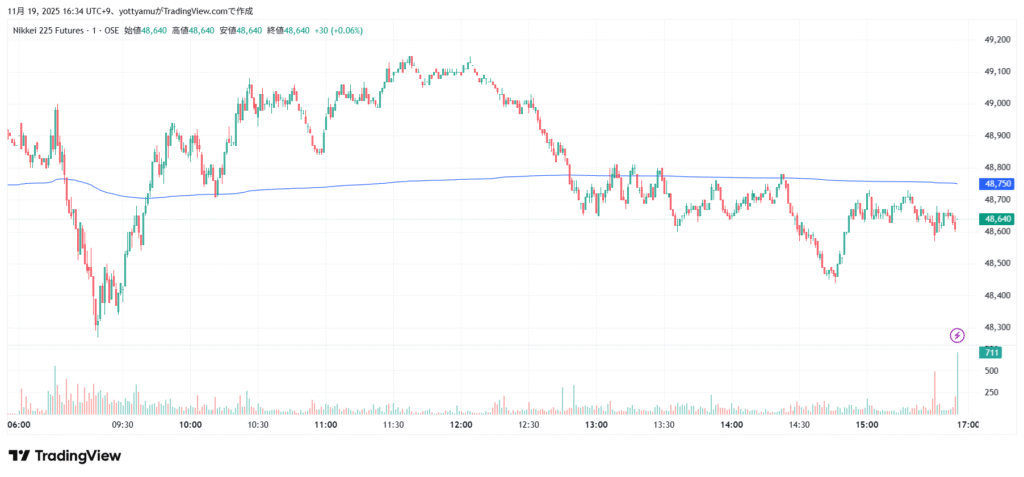This screenshot has height=477, width=1024.
Task: Click the 09:30 time axis label
Action: point(122,424)
